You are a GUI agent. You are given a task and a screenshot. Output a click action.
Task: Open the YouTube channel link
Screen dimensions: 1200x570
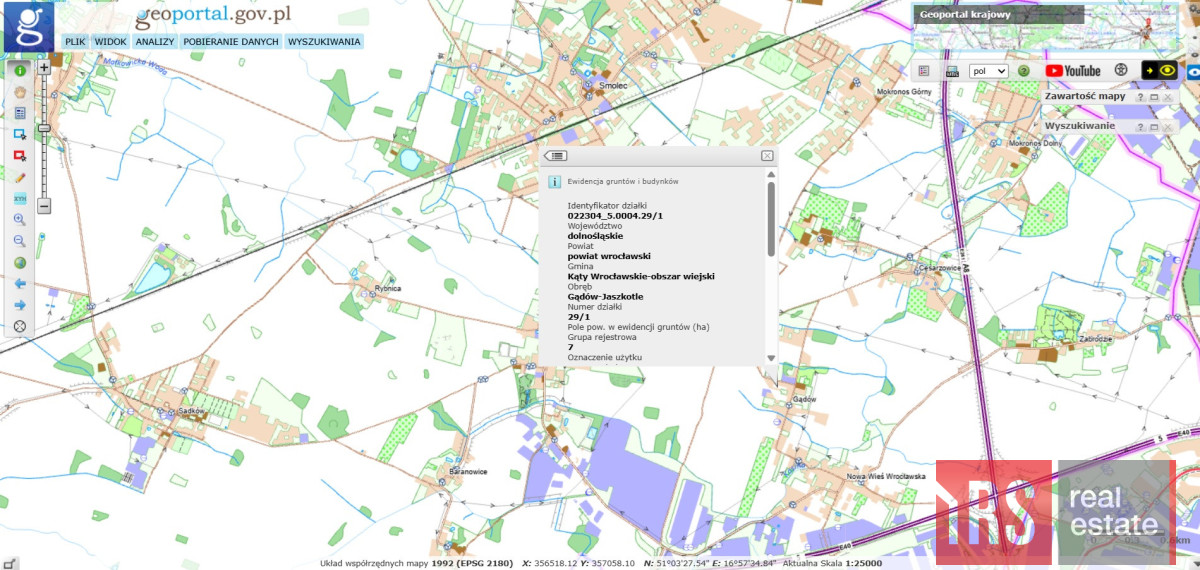coord(1072,71)
